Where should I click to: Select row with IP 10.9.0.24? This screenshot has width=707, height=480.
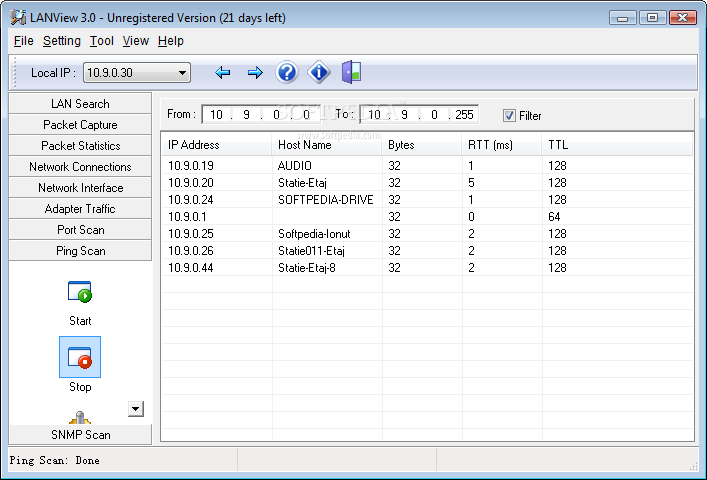[427, 200]
